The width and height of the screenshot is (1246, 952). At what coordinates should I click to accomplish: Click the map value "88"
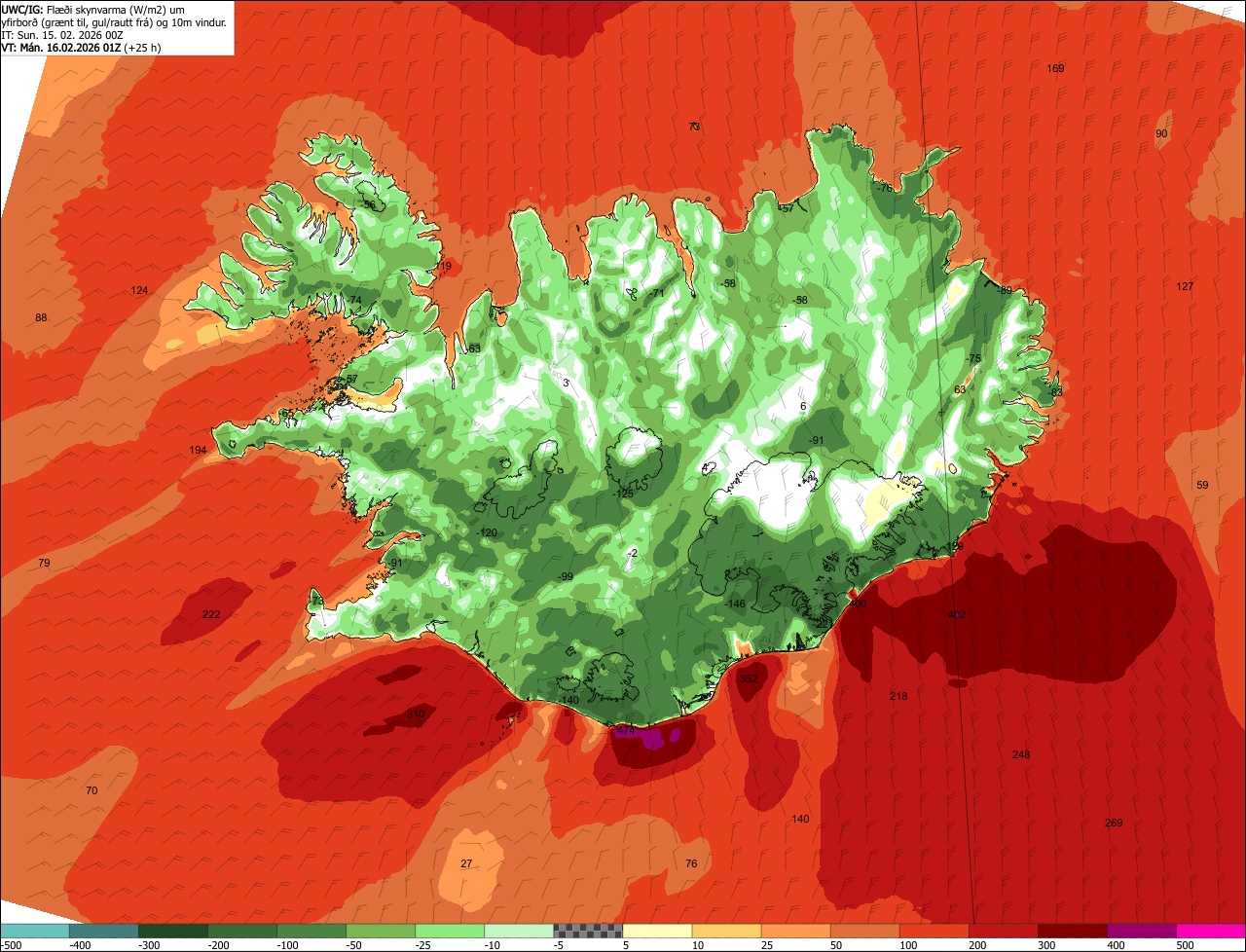pos(41,317)
